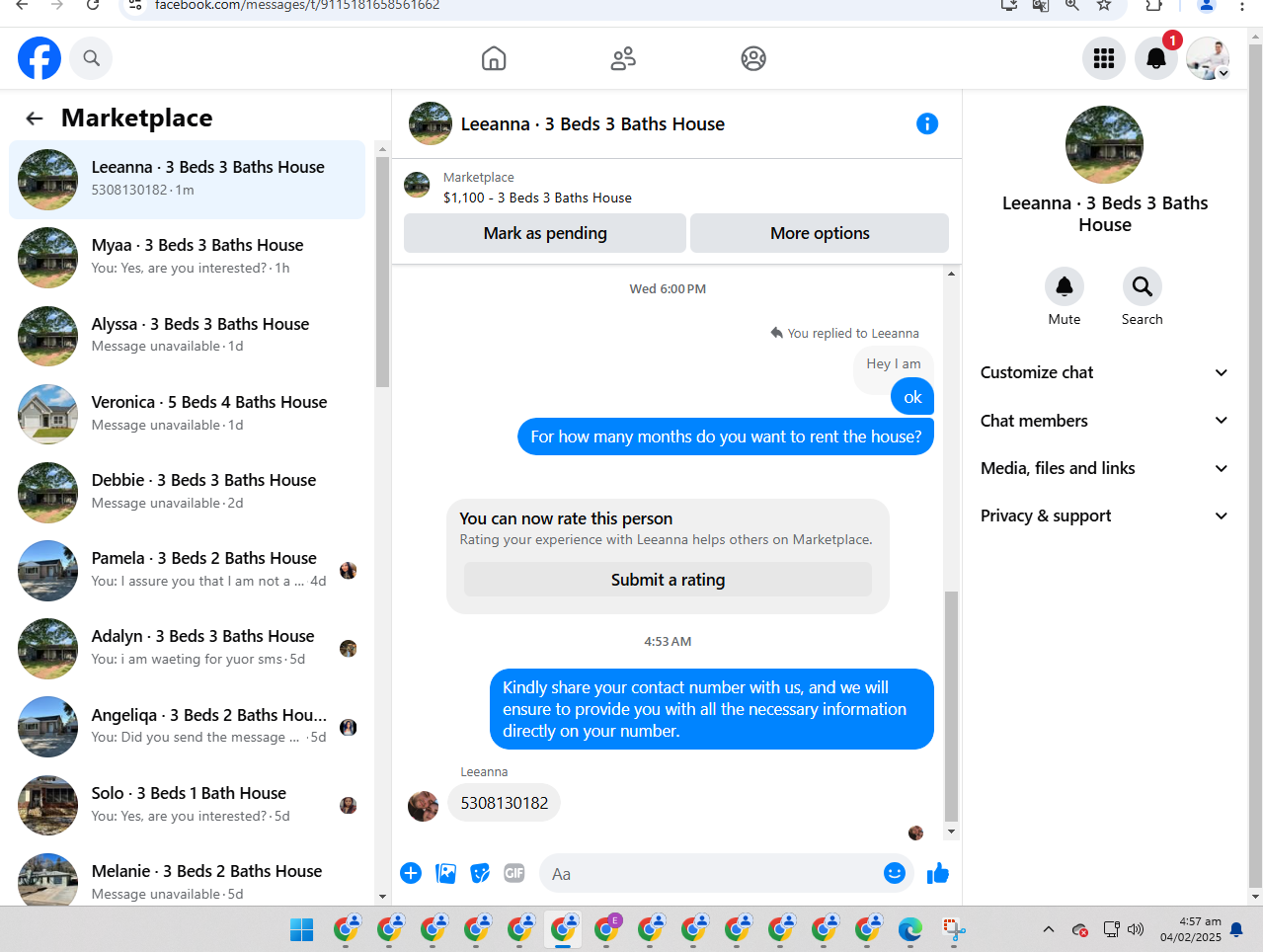Click the 'Kindly share your contact number' message
The image size is (1263, 952).
712,709
